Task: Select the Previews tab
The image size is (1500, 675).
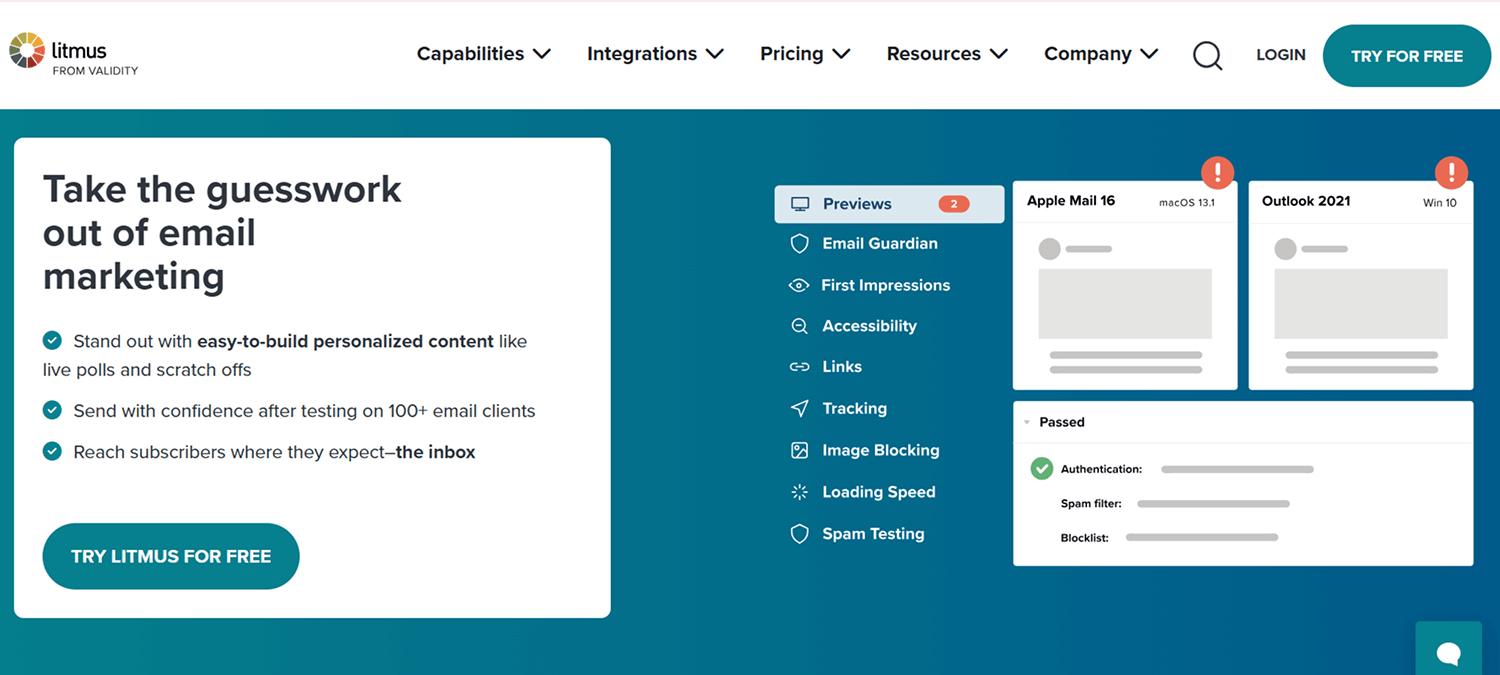Action: (889, 204)
